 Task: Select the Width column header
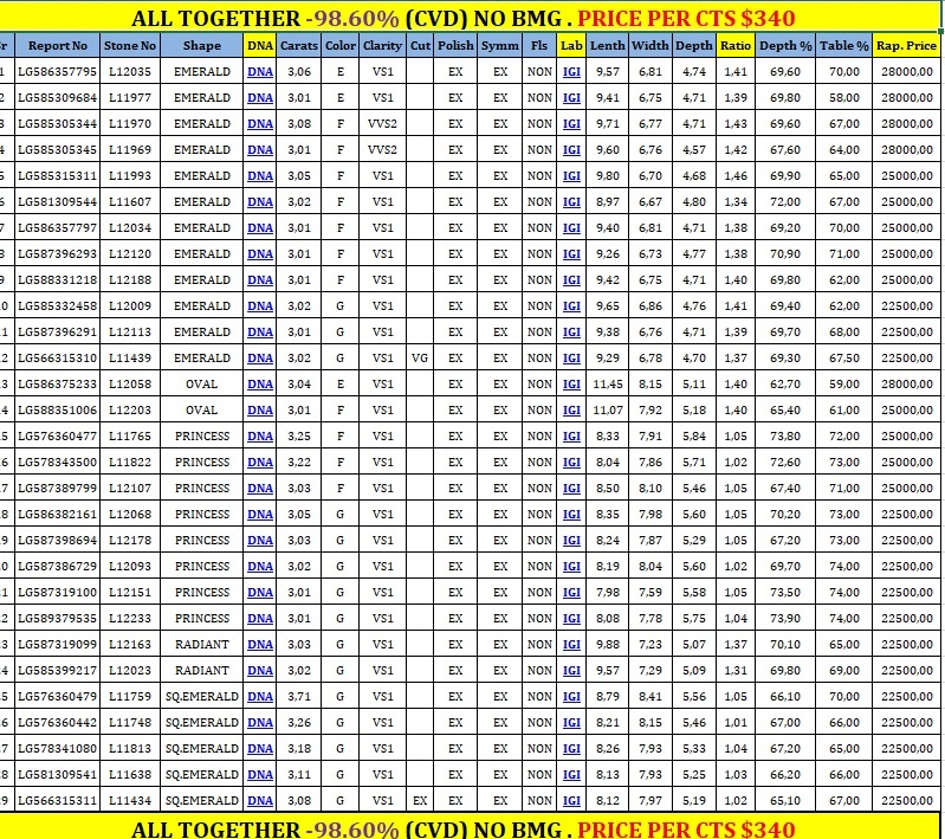coord(650,46)
